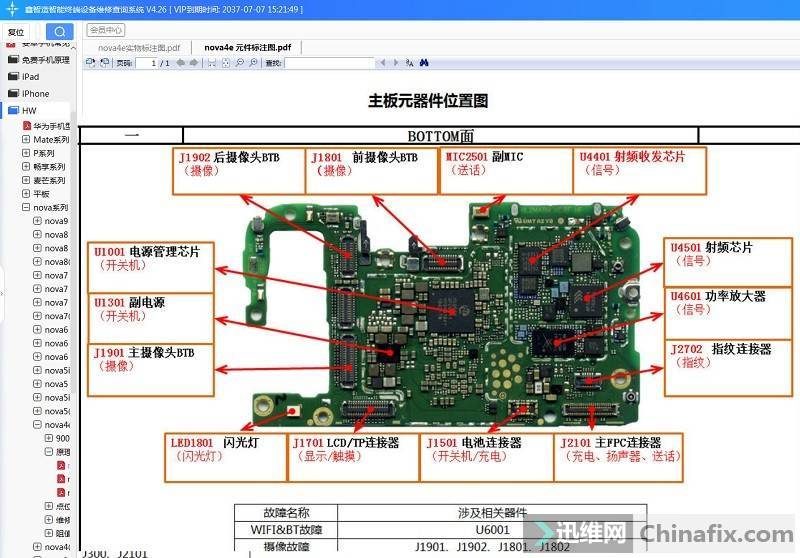Click the sidebar collapse arrow on left edge
This screenshot has height=558, width=800.
tap(2, 293)
